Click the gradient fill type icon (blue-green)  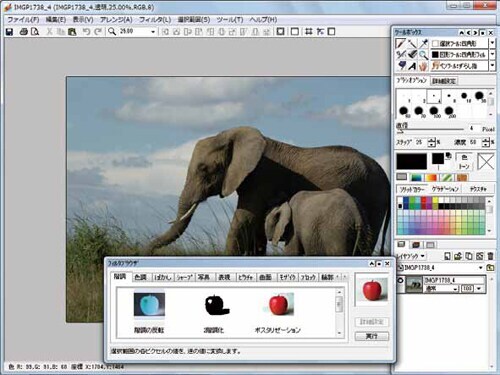tap(416, 177)
